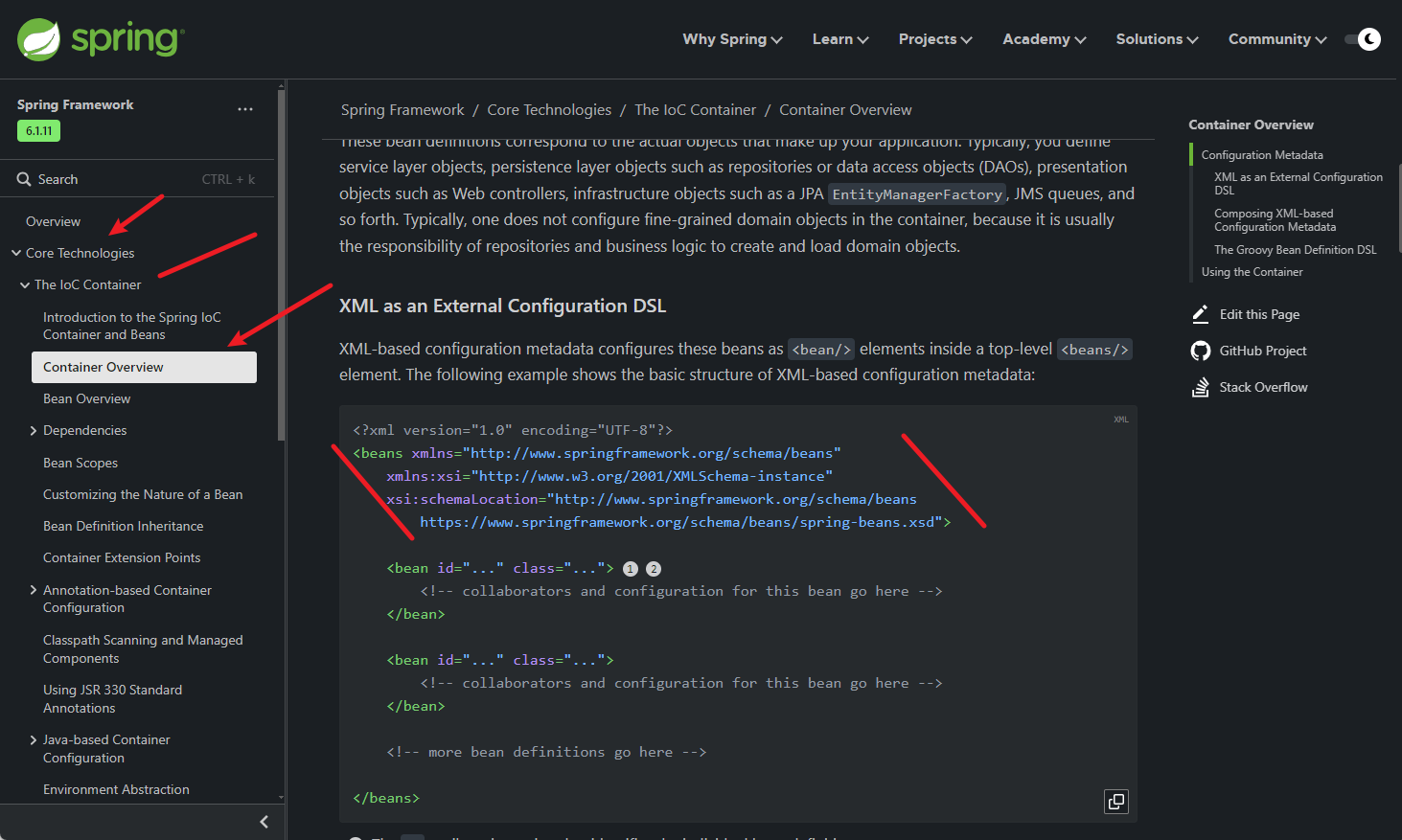The height and width of the screenshot is (840, 1402).
Task: Click the 6.1.11 version badge
Action: coord(38,131)
